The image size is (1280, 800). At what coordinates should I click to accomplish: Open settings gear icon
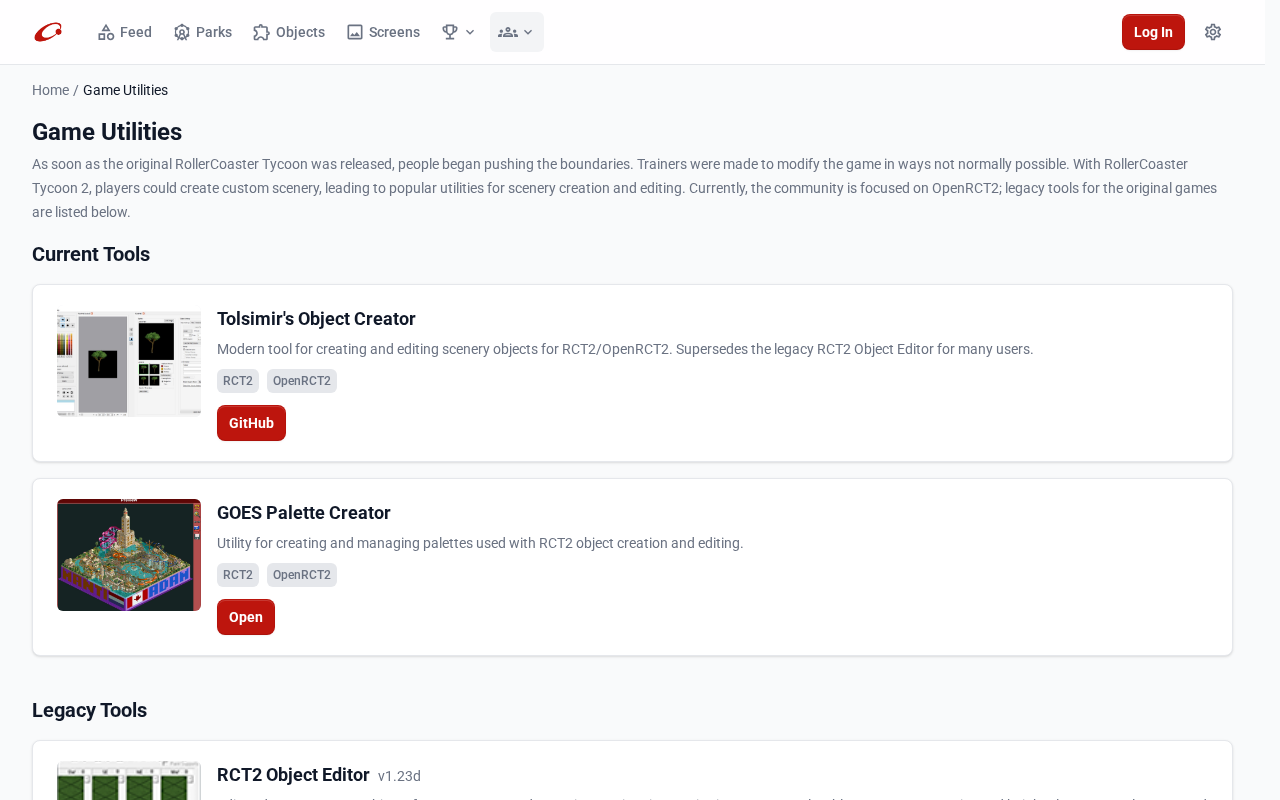[x=1213, y=32]
